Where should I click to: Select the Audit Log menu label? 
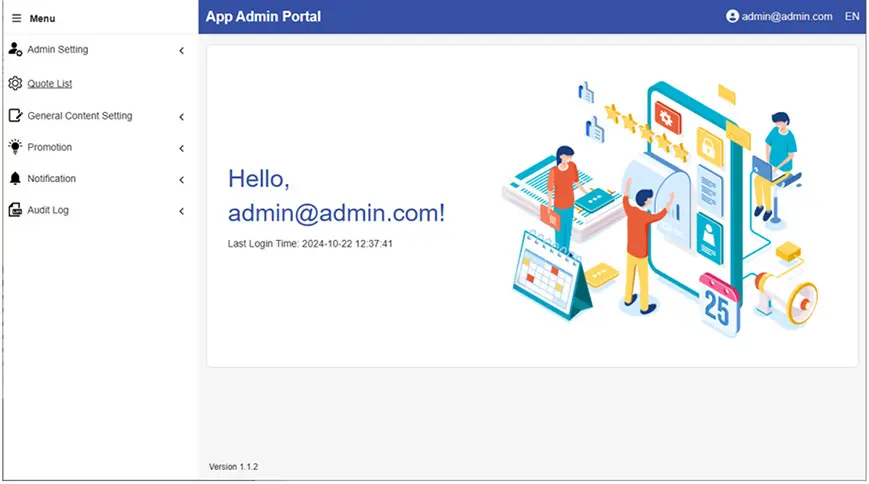(48, 210)
